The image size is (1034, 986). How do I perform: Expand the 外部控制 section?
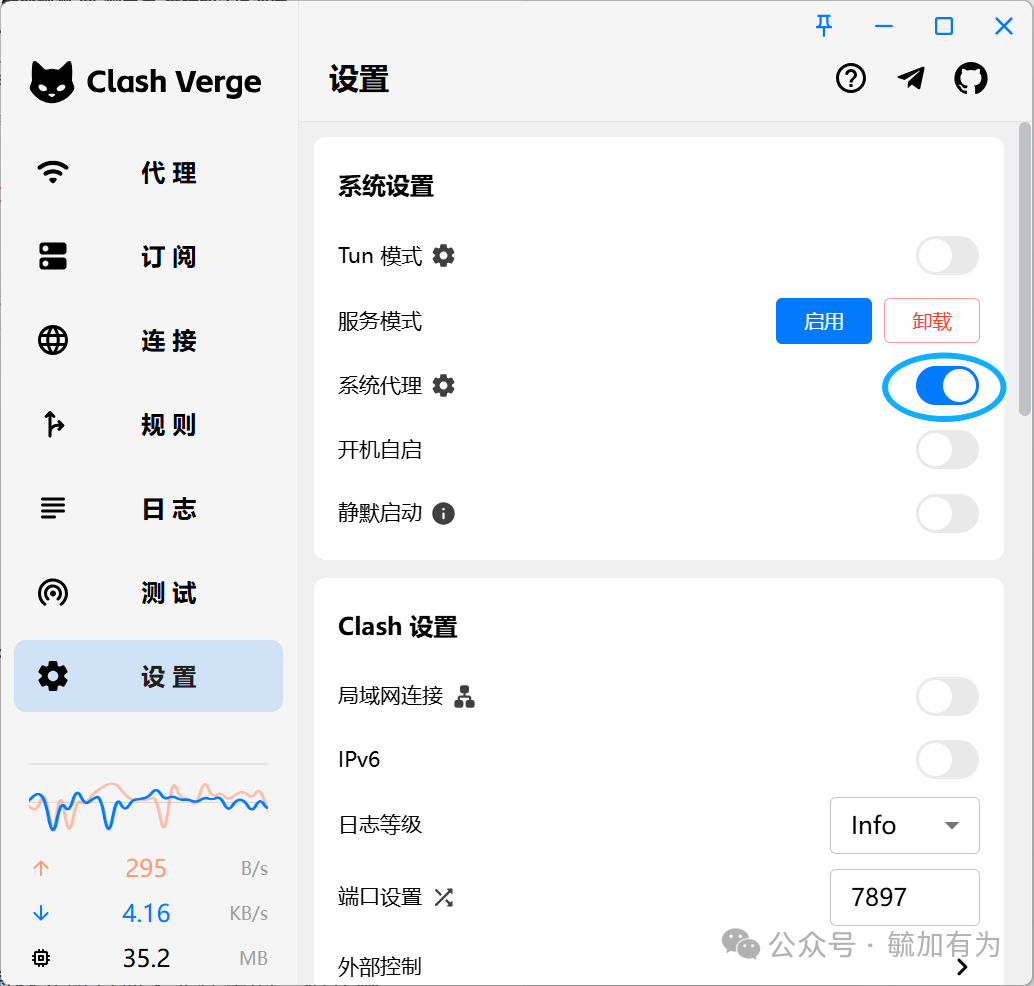coord(961,966)
